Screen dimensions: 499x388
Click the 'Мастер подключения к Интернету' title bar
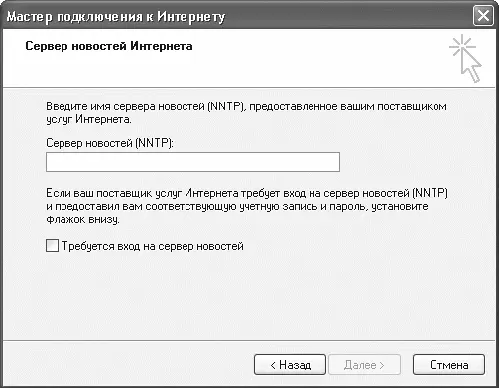[x=233, y=16]
